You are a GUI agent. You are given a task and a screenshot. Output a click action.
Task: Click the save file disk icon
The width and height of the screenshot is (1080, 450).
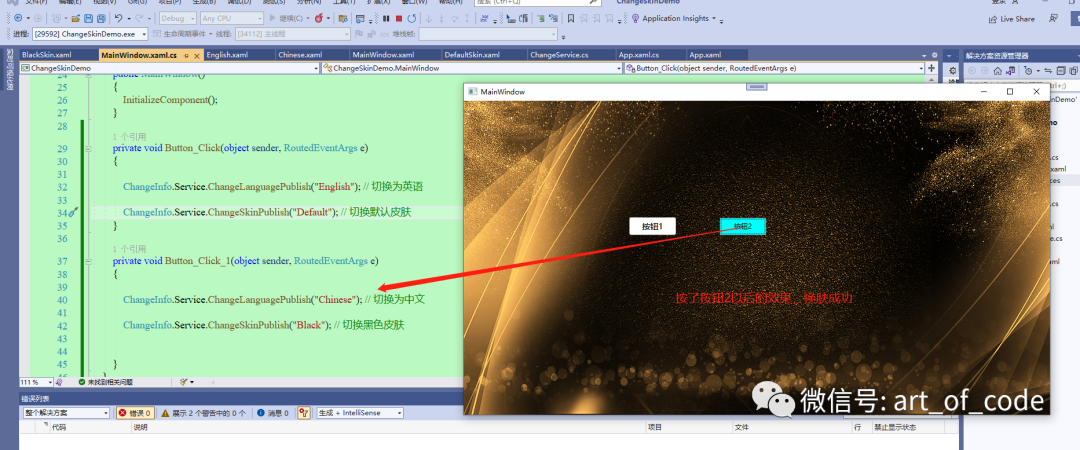pos(89,19)
